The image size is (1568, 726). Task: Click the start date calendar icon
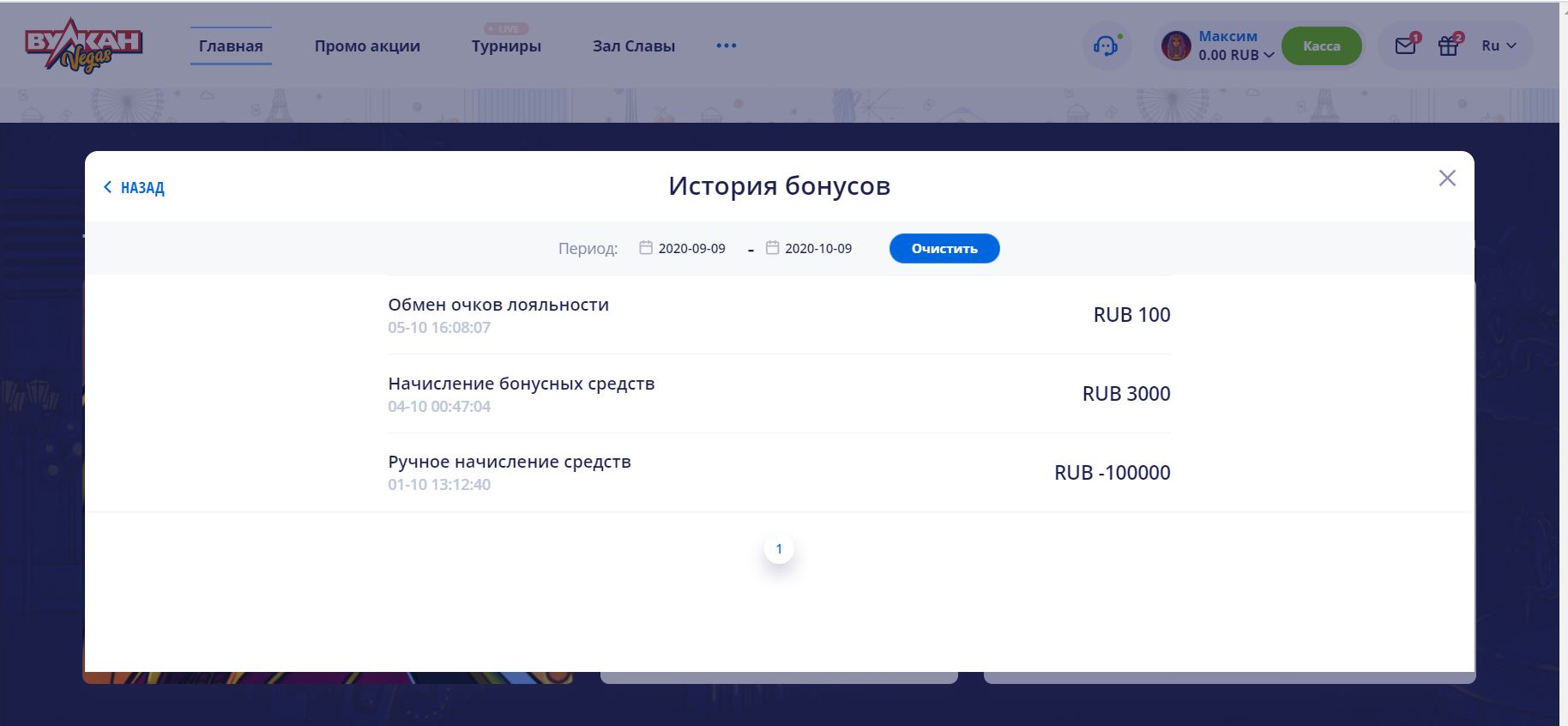(x=646, y=248)
